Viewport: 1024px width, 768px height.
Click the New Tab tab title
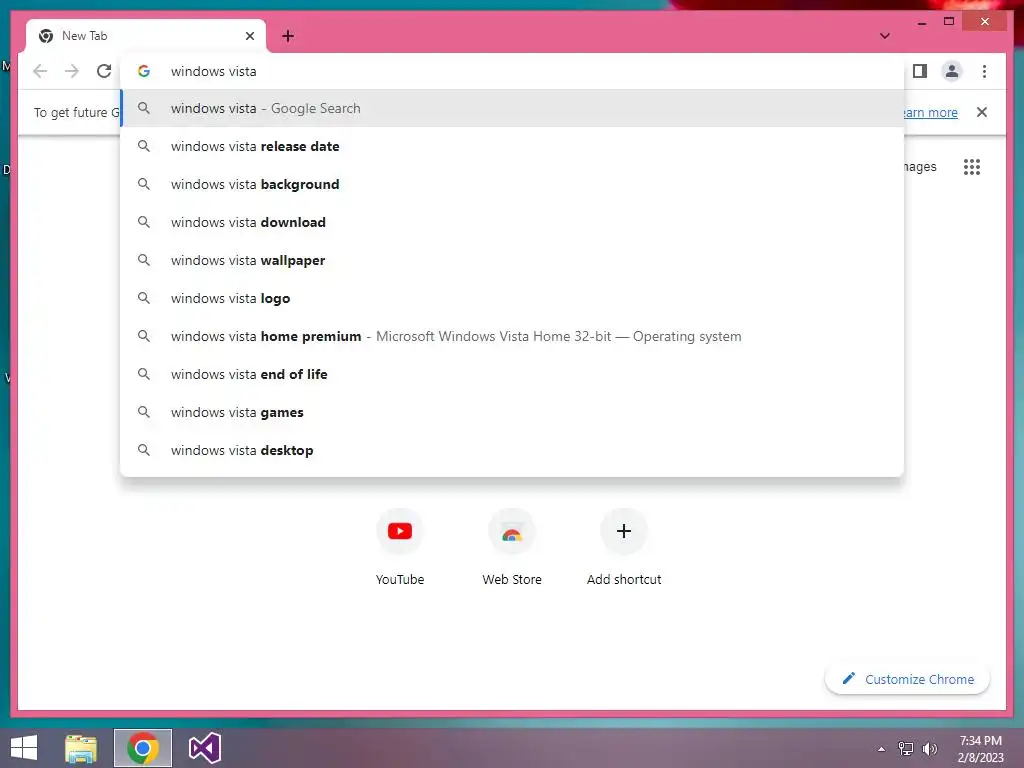pos(84,36)
